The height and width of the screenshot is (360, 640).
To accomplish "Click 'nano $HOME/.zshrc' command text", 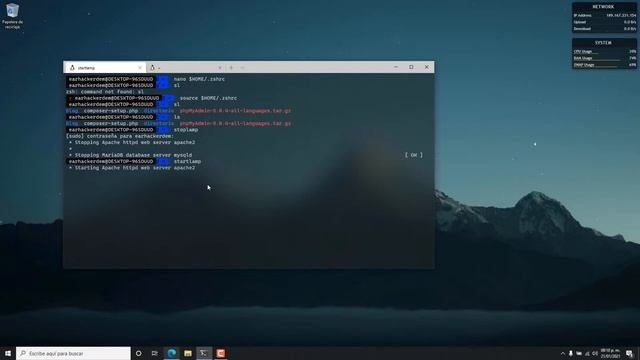I will (199, 79).
